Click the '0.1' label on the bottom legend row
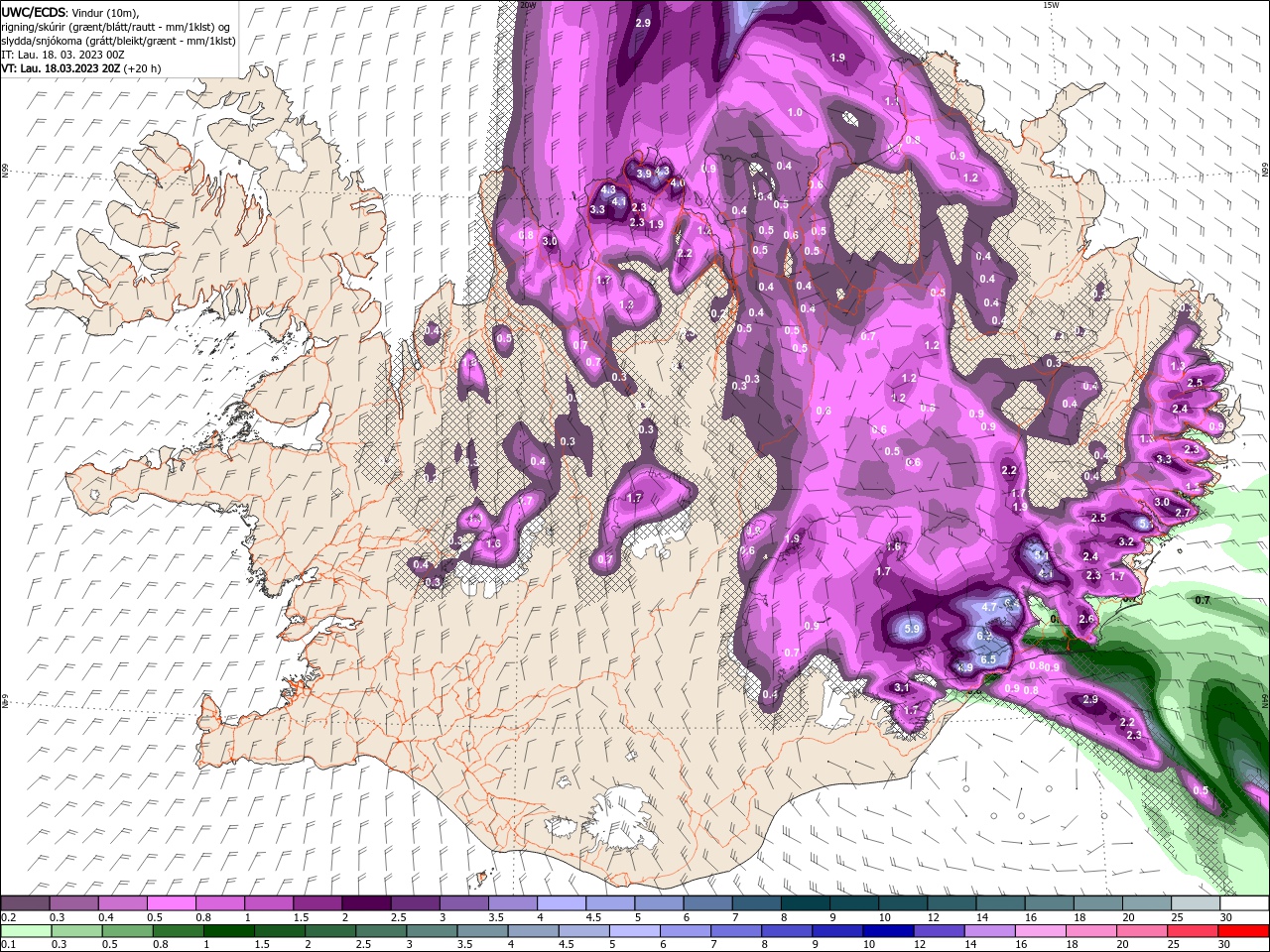This screenshot has height=952, width=1270. (x=8, y=945)
